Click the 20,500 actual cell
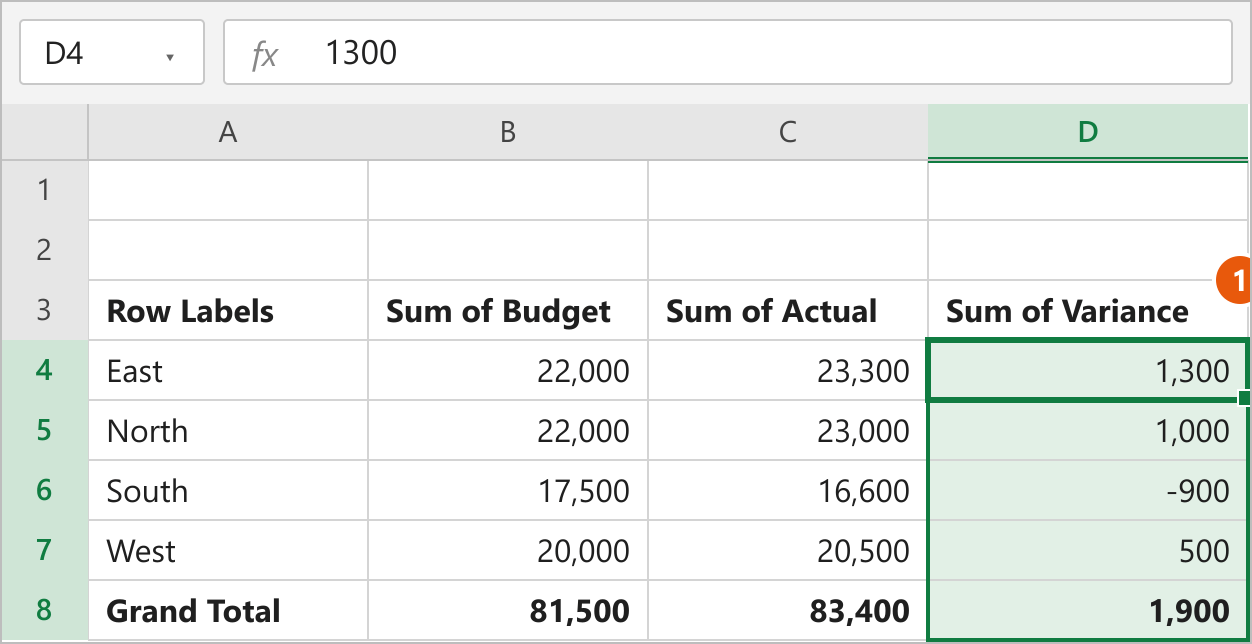Screen dimensions: 1252x644 click(x=788, y=550)
